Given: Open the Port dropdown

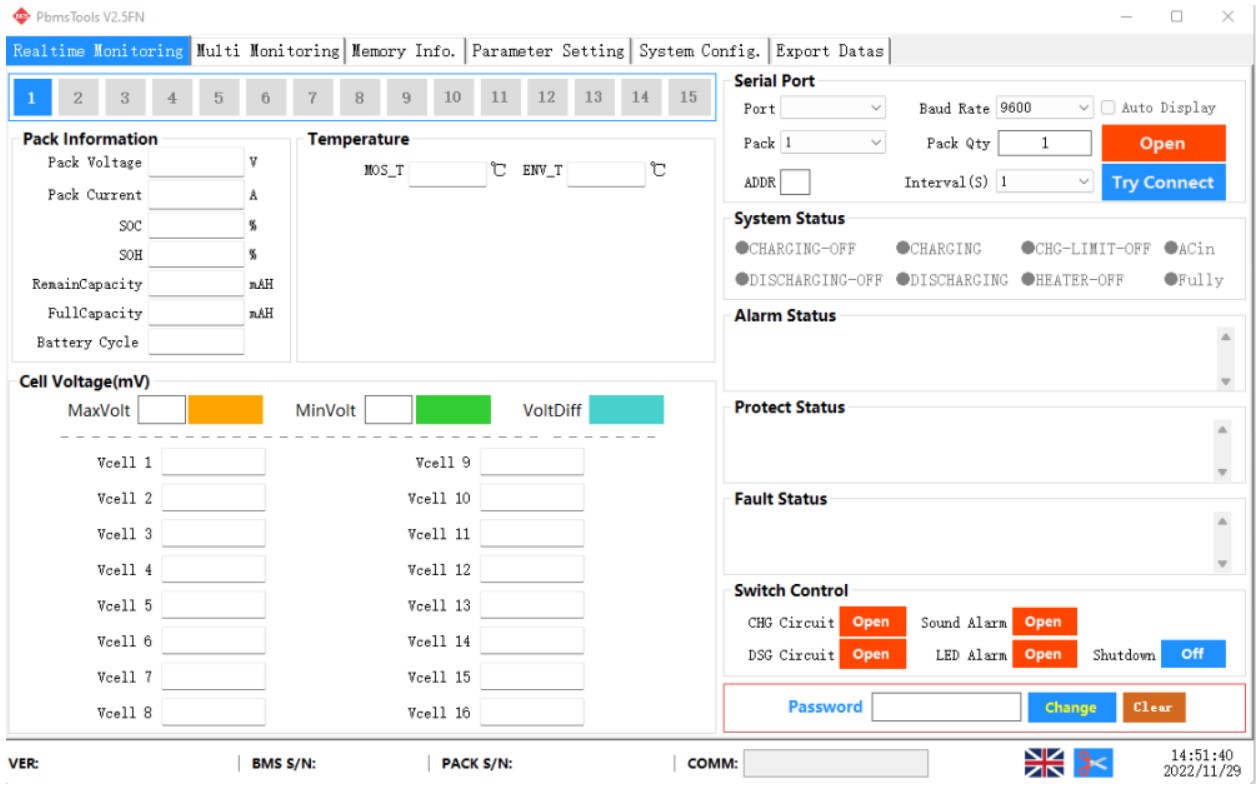Looking at the screenshot, I should tap(833, 108).
